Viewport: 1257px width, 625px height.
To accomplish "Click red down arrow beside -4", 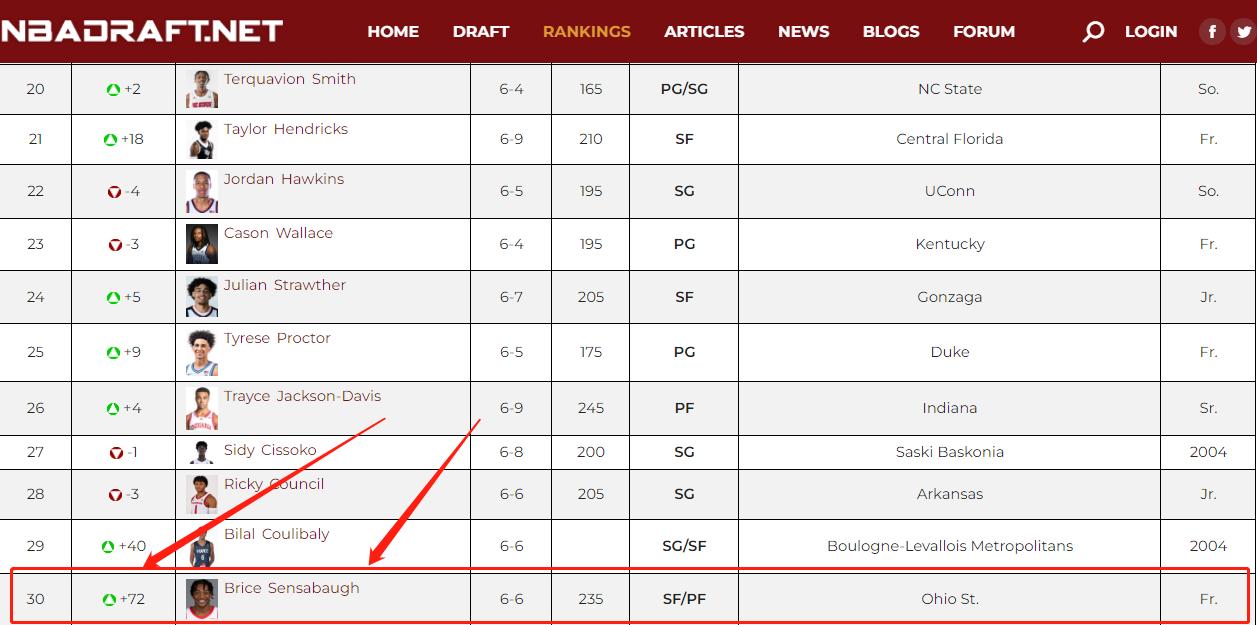I will pyautogui.click(x=114, y=192).
